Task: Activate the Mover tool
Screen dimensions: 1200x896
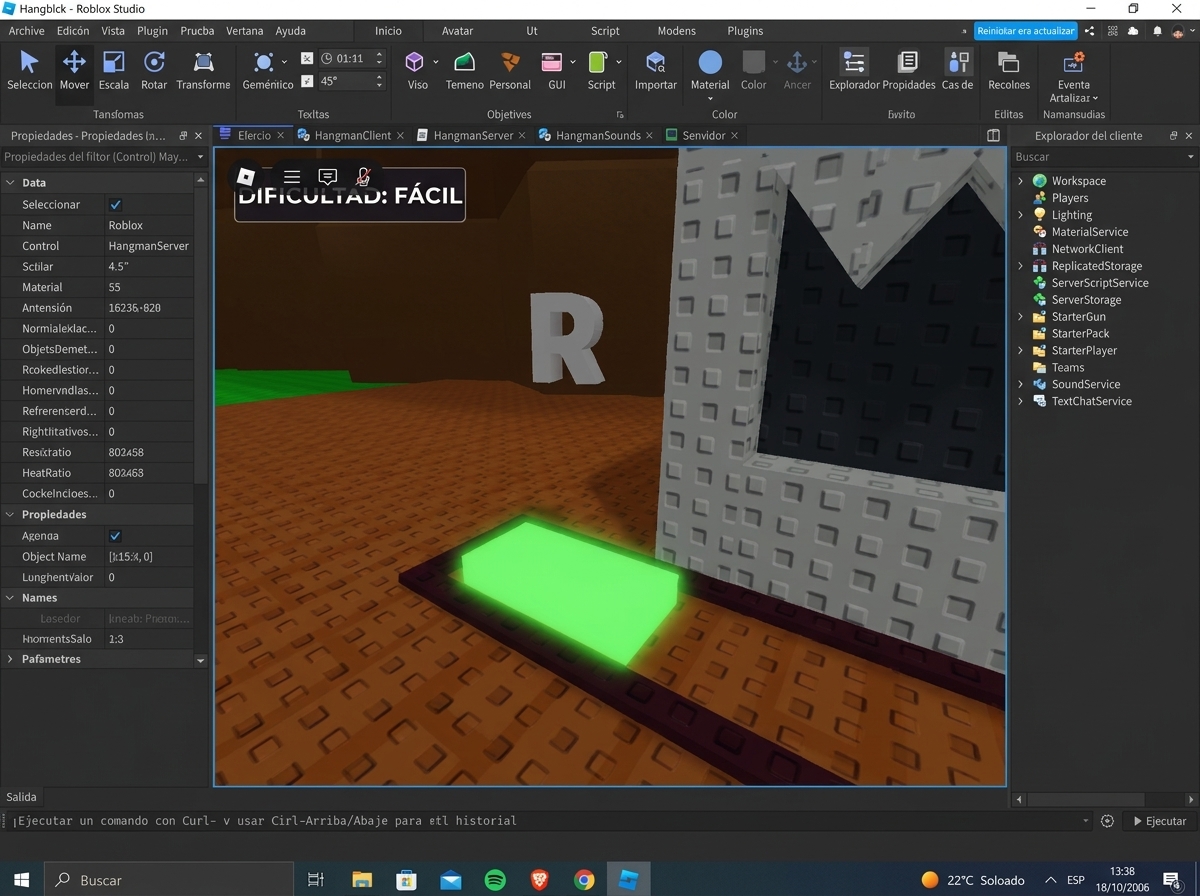Action: coord(74,70)
